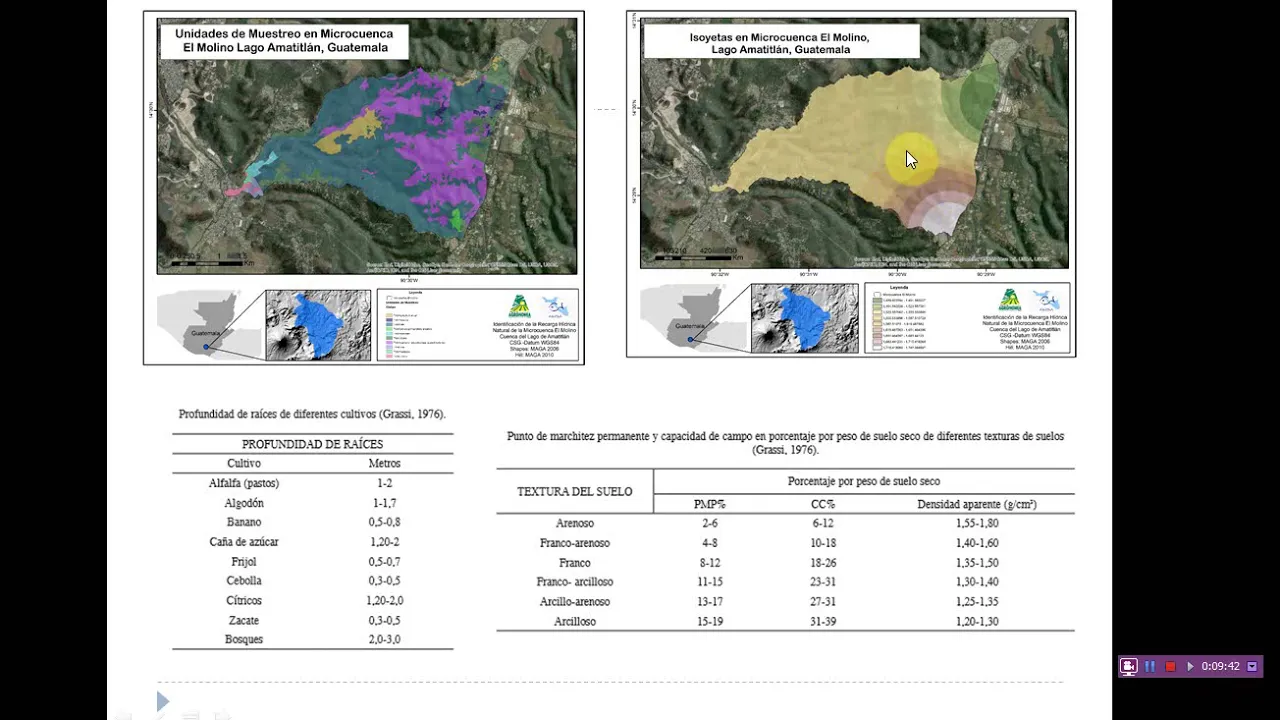Click the '1,20-2,0' depth value
The height and width of the screenshot is (720, 1280).
click(384, 601)
